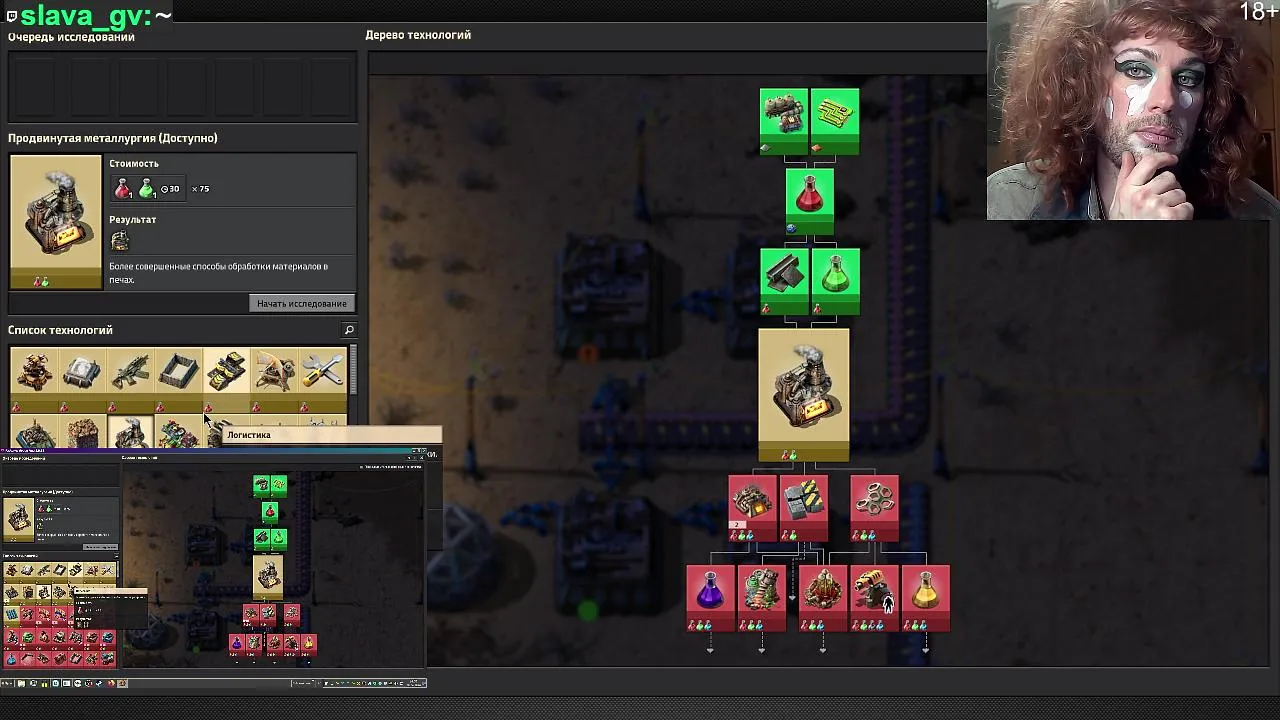1280x720 pixels.
Task: Select the steel beam processing technology node
Action: (x=783, y=281)
